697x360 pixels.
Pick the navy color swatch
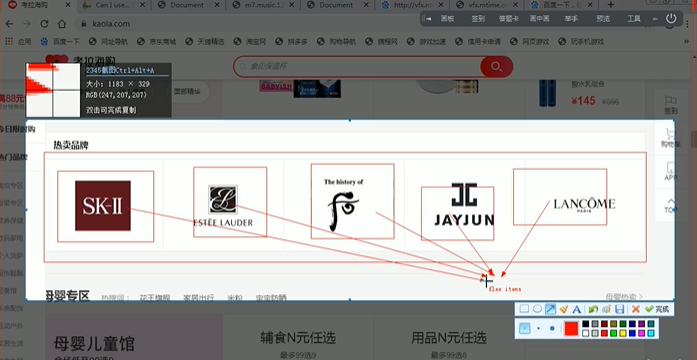tap(632, 324)
